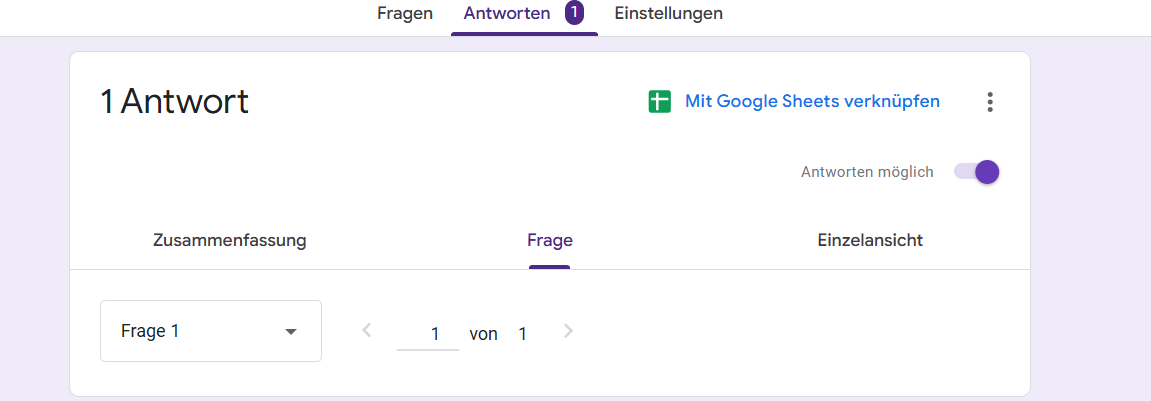This screenshot has height=401, width=1151.
Task: Click the word von in pagination
Action: (x=483, y=334)
